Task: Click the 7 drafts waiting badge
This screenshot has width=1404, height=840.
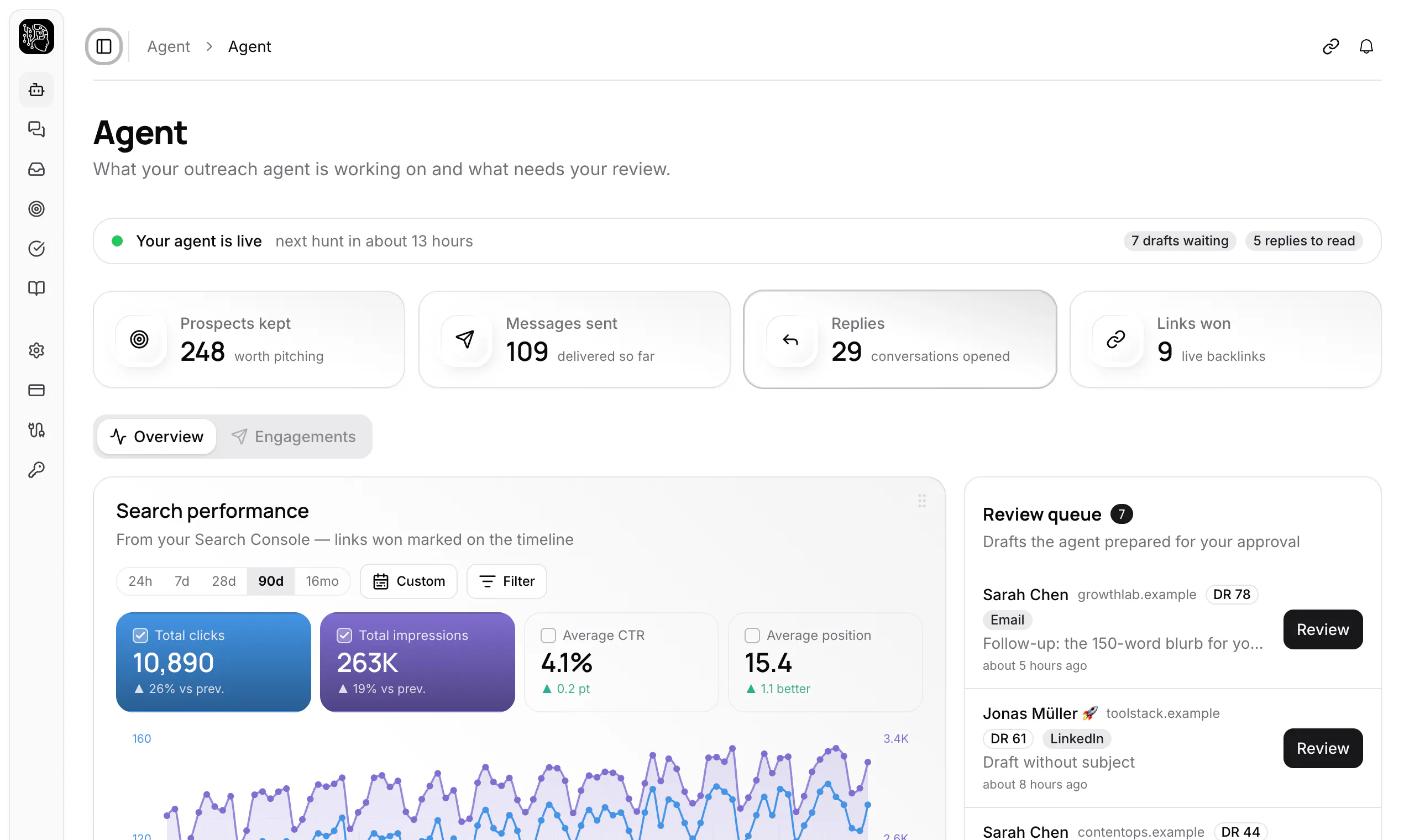Action: coord(1180,240)
